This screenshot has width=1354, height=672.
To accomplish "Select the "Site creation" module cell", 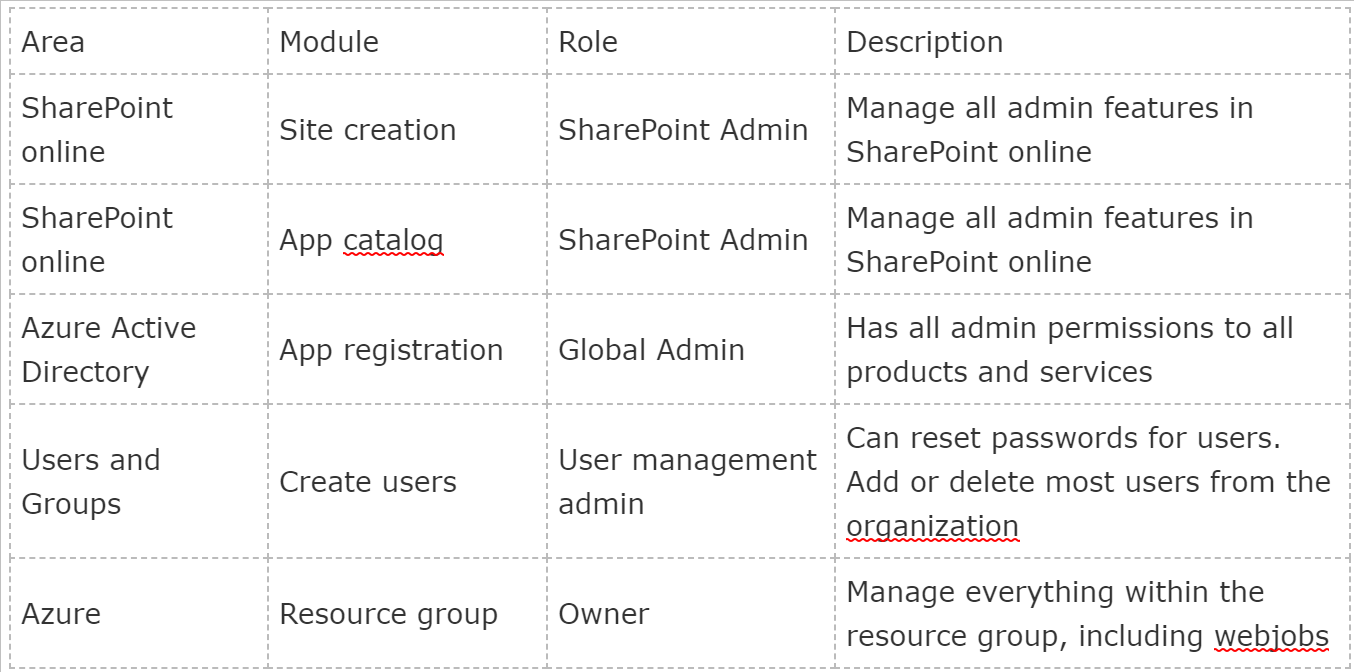I will (x=407, y=130).
